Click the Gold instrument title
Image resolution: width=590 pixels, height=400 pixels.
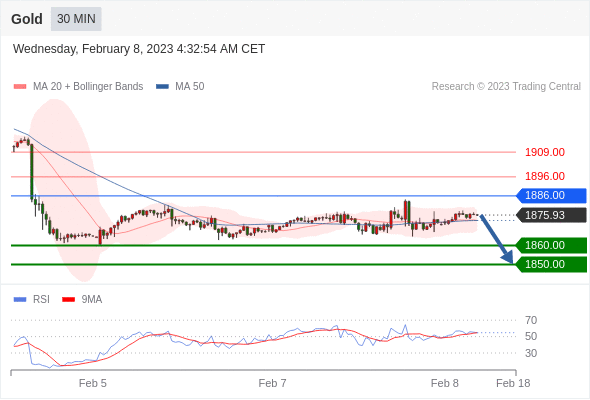click(27, 19)
